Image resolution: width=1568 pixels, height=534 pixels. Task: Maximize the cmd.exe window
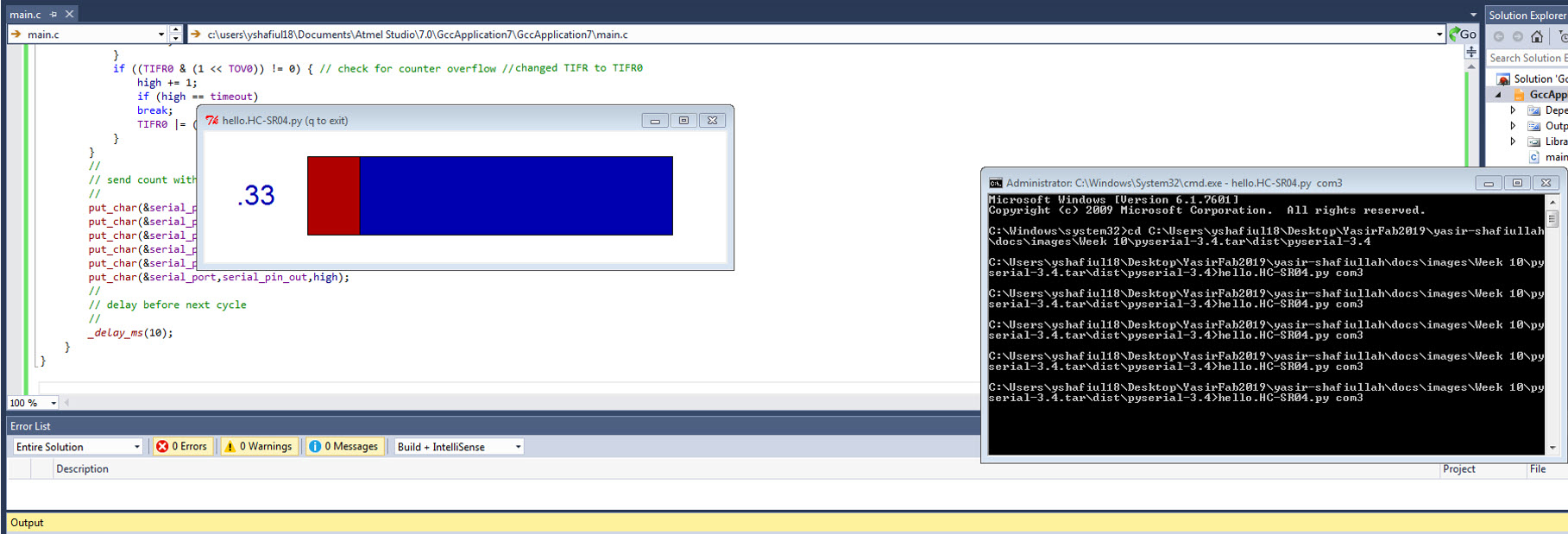[x=1517, y=183]
